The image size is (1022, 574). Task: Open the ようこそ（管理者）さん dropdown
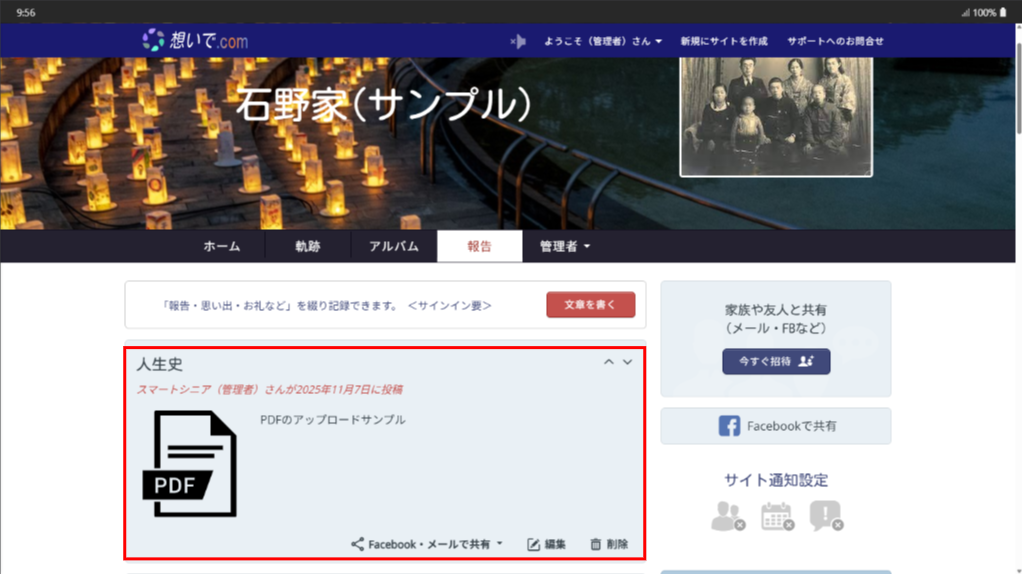point(602,41)
